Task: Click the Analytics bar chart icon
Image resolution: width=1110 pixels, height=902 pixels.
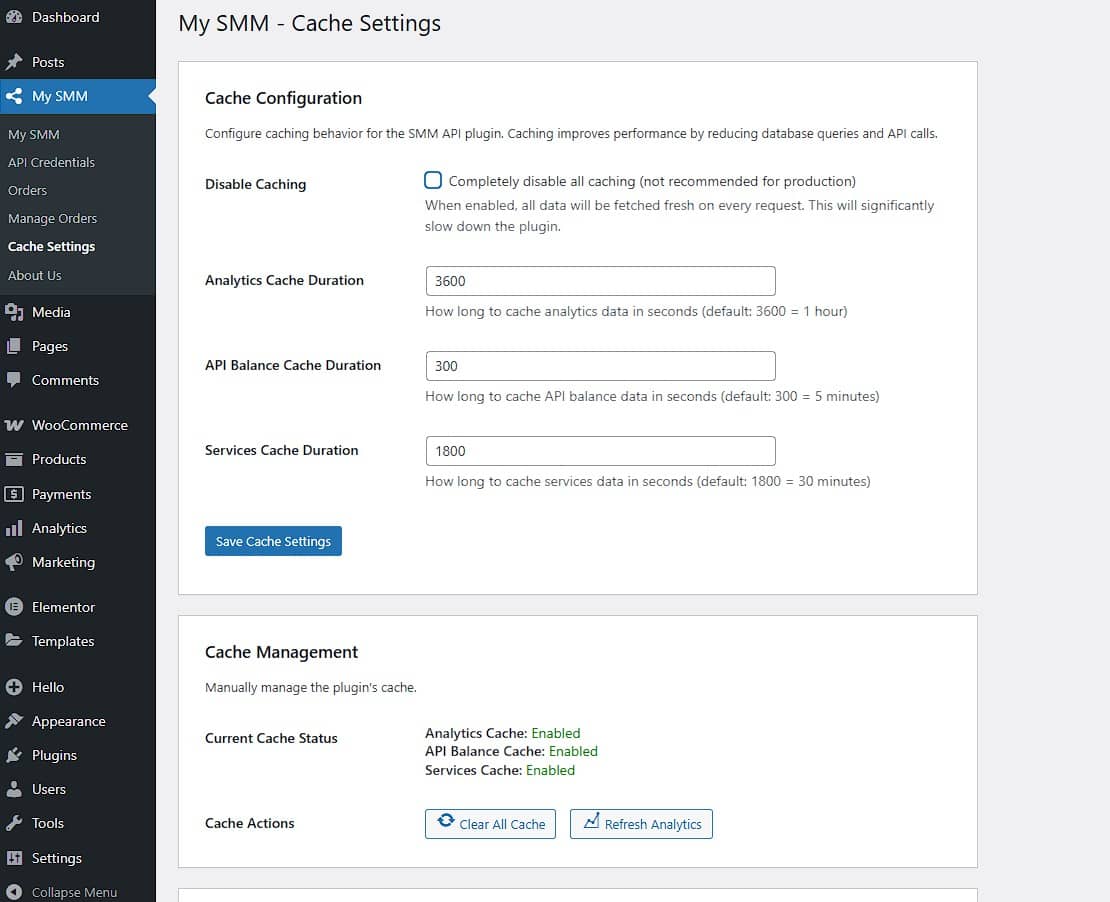Action: pyautogui.click(x=14, y=528)
